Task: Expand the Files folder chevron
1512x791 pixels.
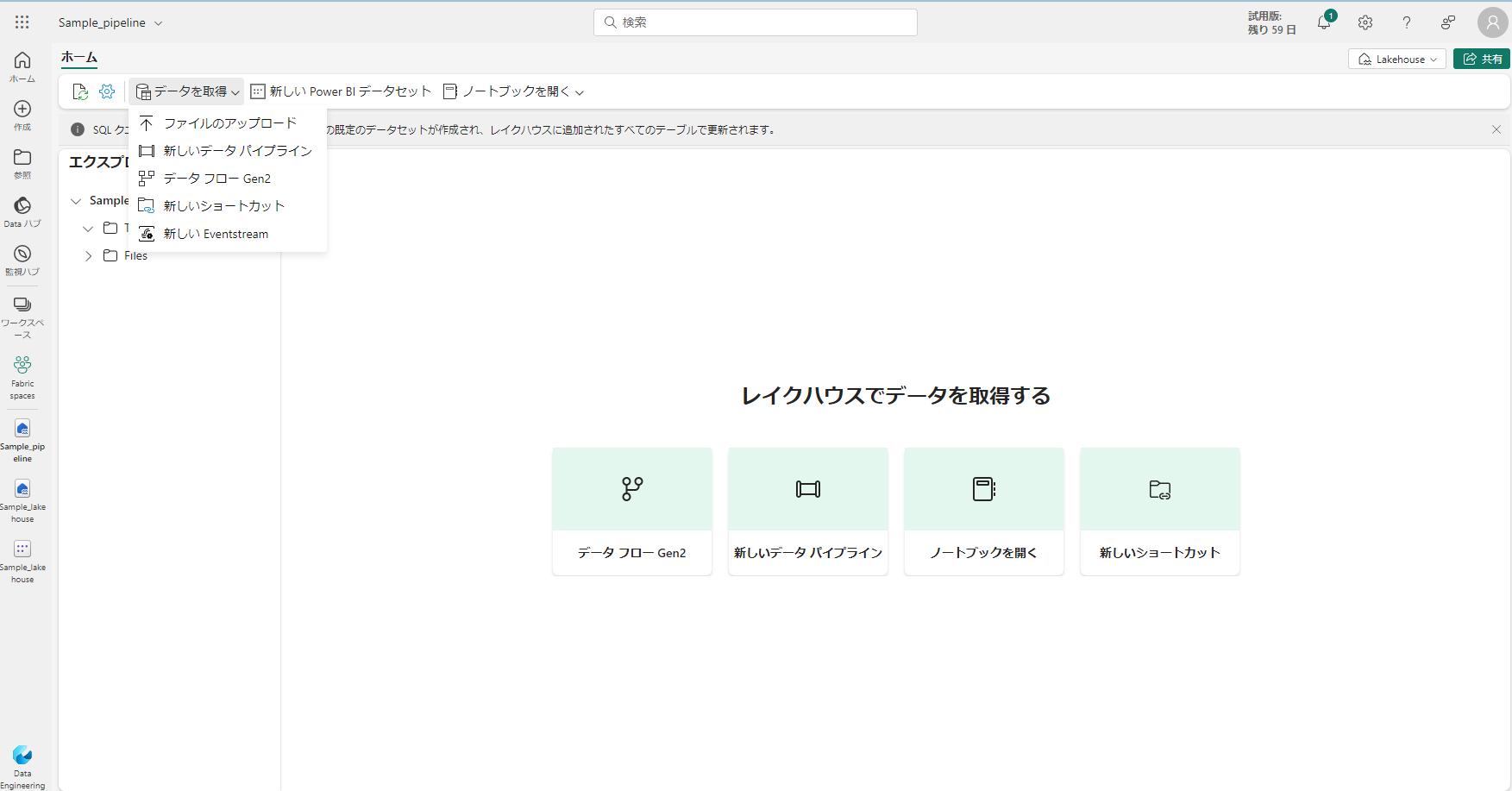Action: [x=88, y=256]
